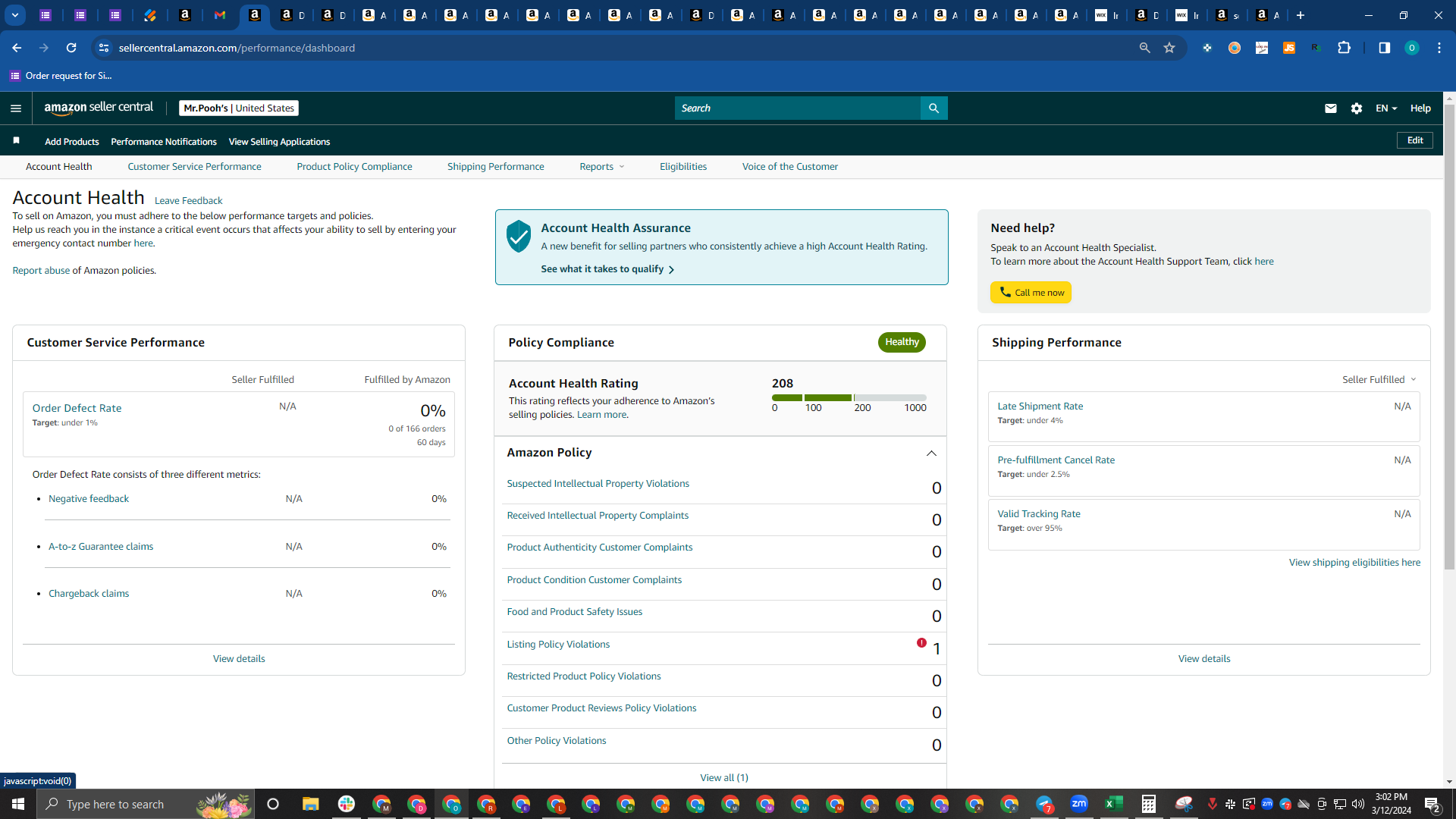Open the Product Policy Compliance tab
This screenshot has width=1456, height=819.
[354, 167]
